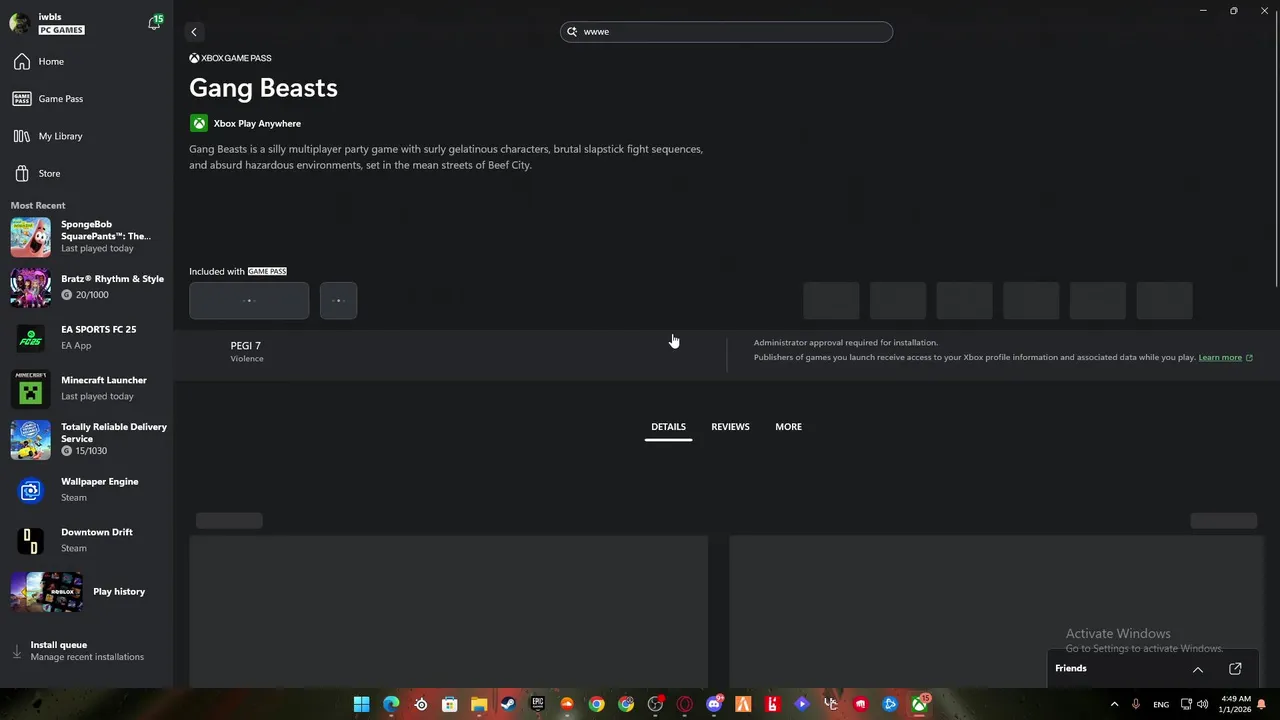This screenshot has height=720, width=1280.
Task: Open Discord from the taskbar
Action: click(714, 704)
